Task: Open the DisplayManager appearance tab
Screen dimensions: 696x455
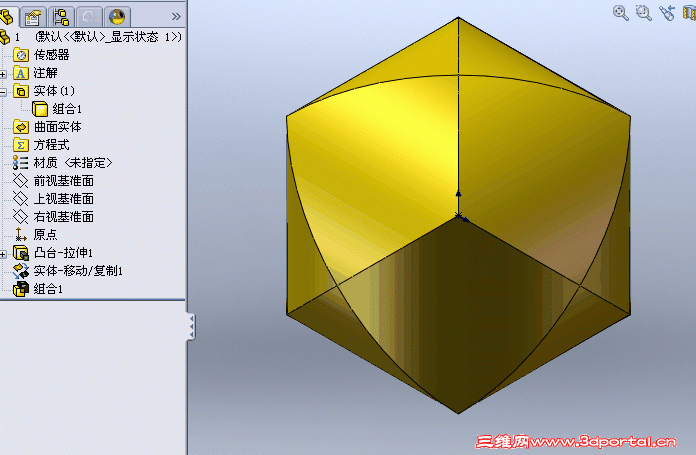Action: point(117,17)
